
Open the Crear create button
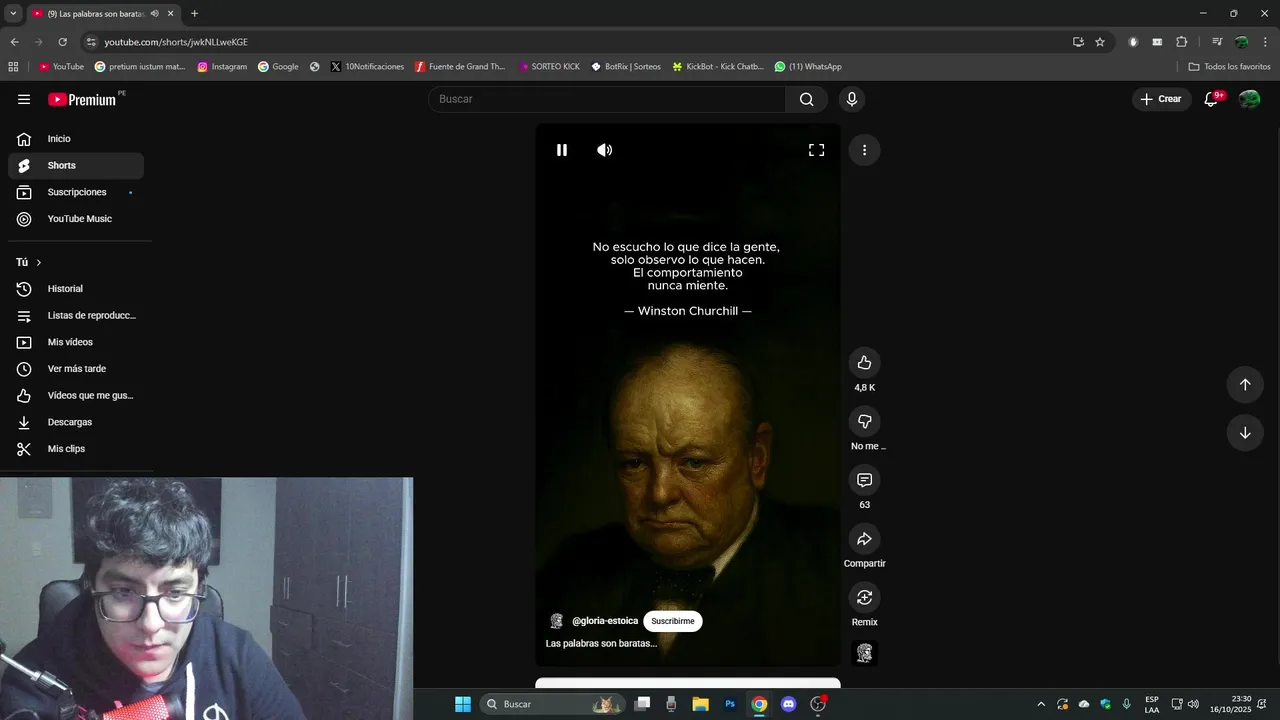[1161, 99]
